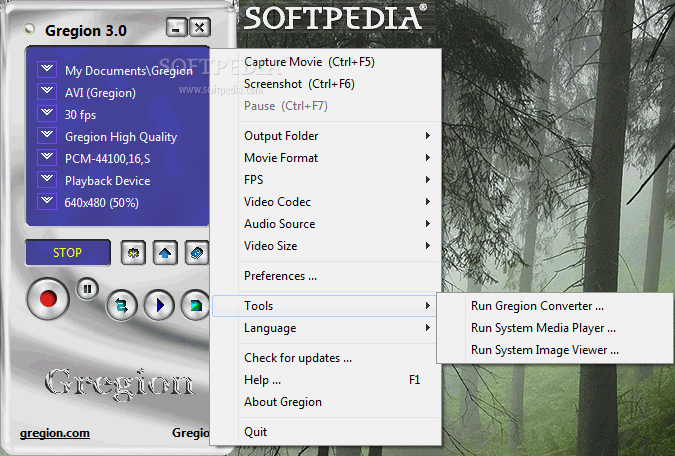This screenshot has width=675, height=456.
Task: Open the Movie Format submenu
Action: click(326, 158)
